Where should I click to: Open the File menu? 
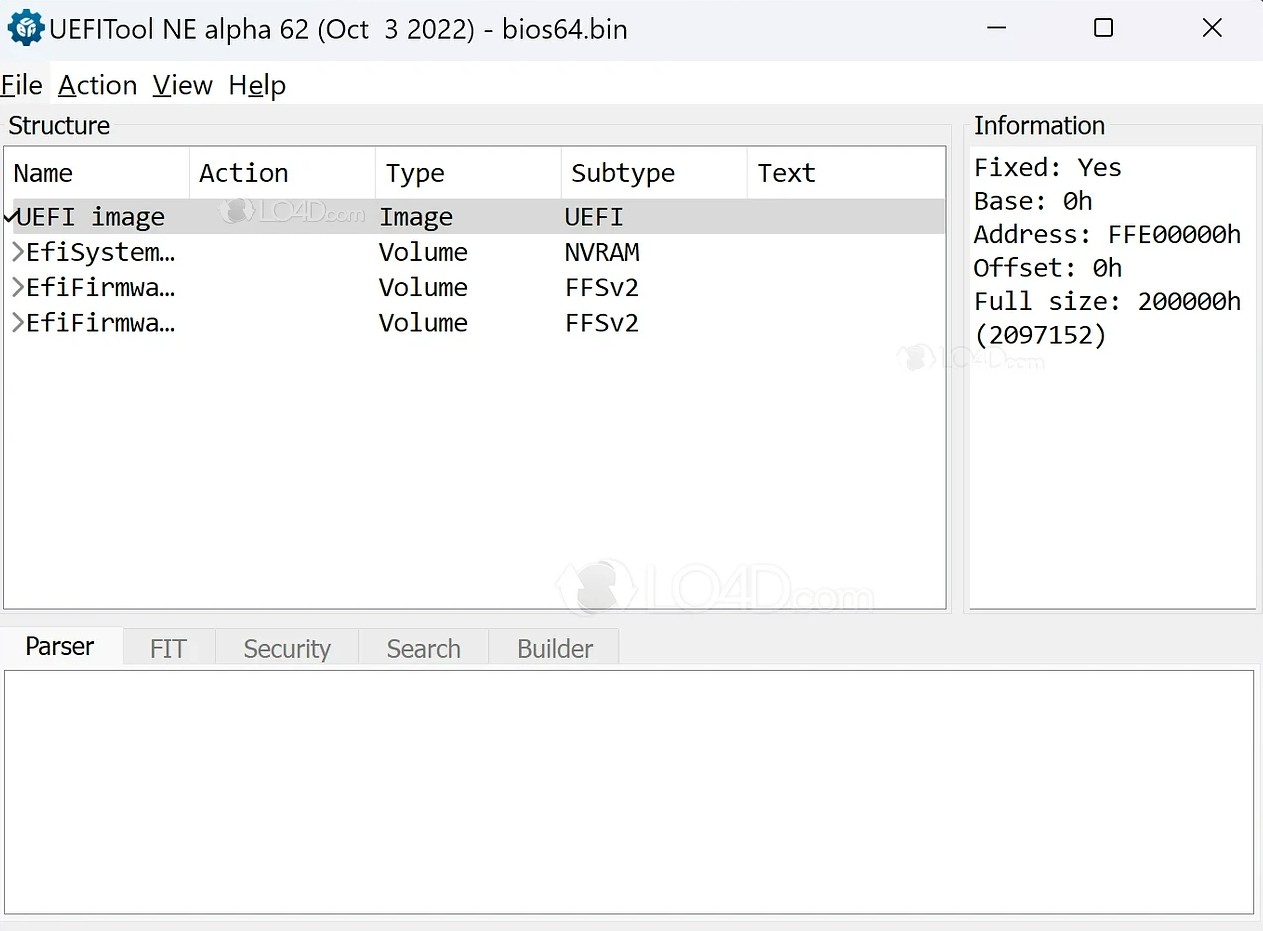point(21,85)
